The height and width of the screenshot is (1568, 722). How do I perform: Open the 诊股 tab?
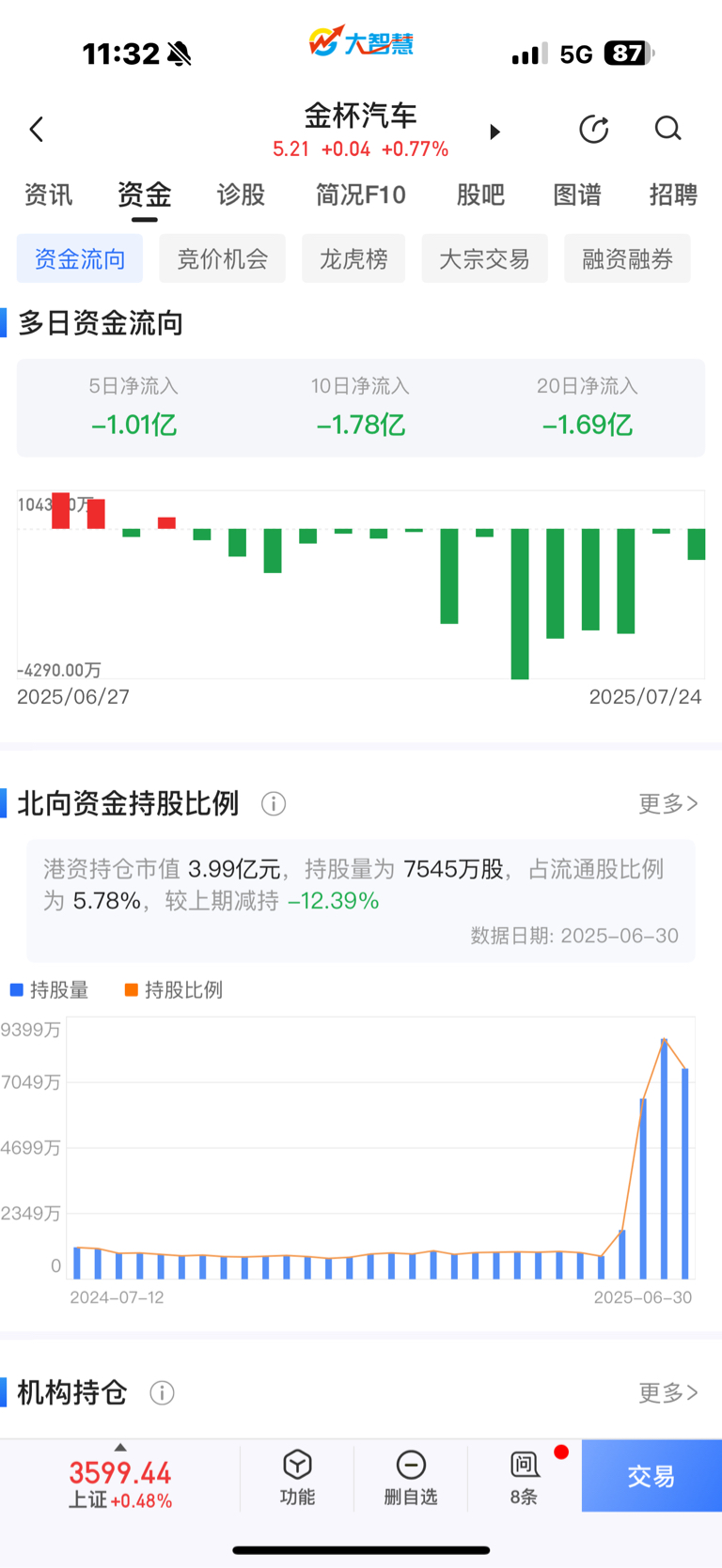point(241,194)
